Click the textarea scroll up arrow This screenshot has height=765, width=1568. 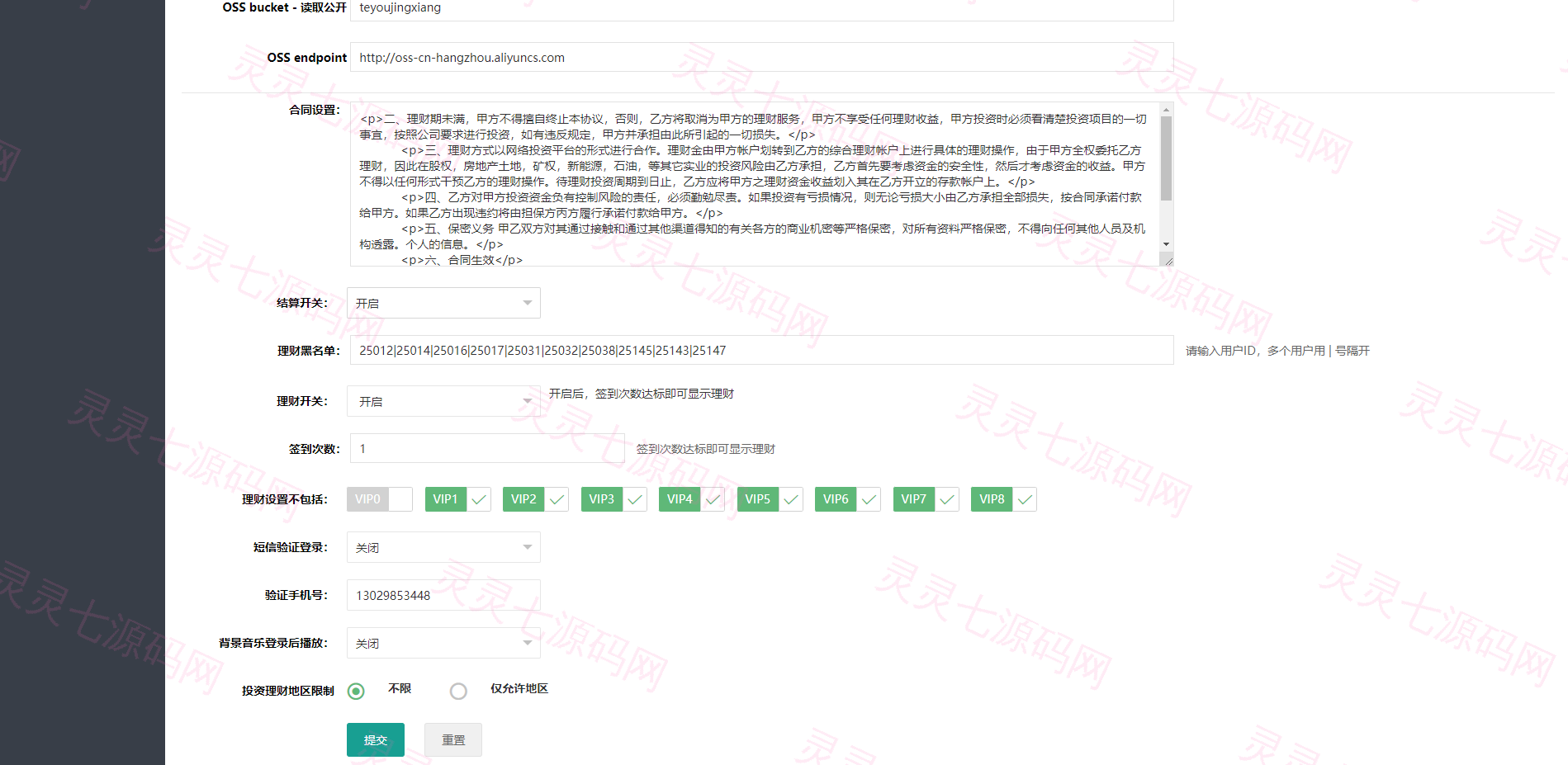coord(1166,109)
